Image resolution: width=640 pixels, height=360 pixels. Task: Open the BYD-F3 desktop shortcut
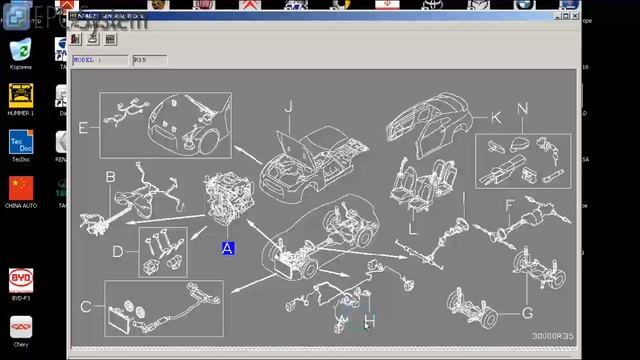point(21,284)
